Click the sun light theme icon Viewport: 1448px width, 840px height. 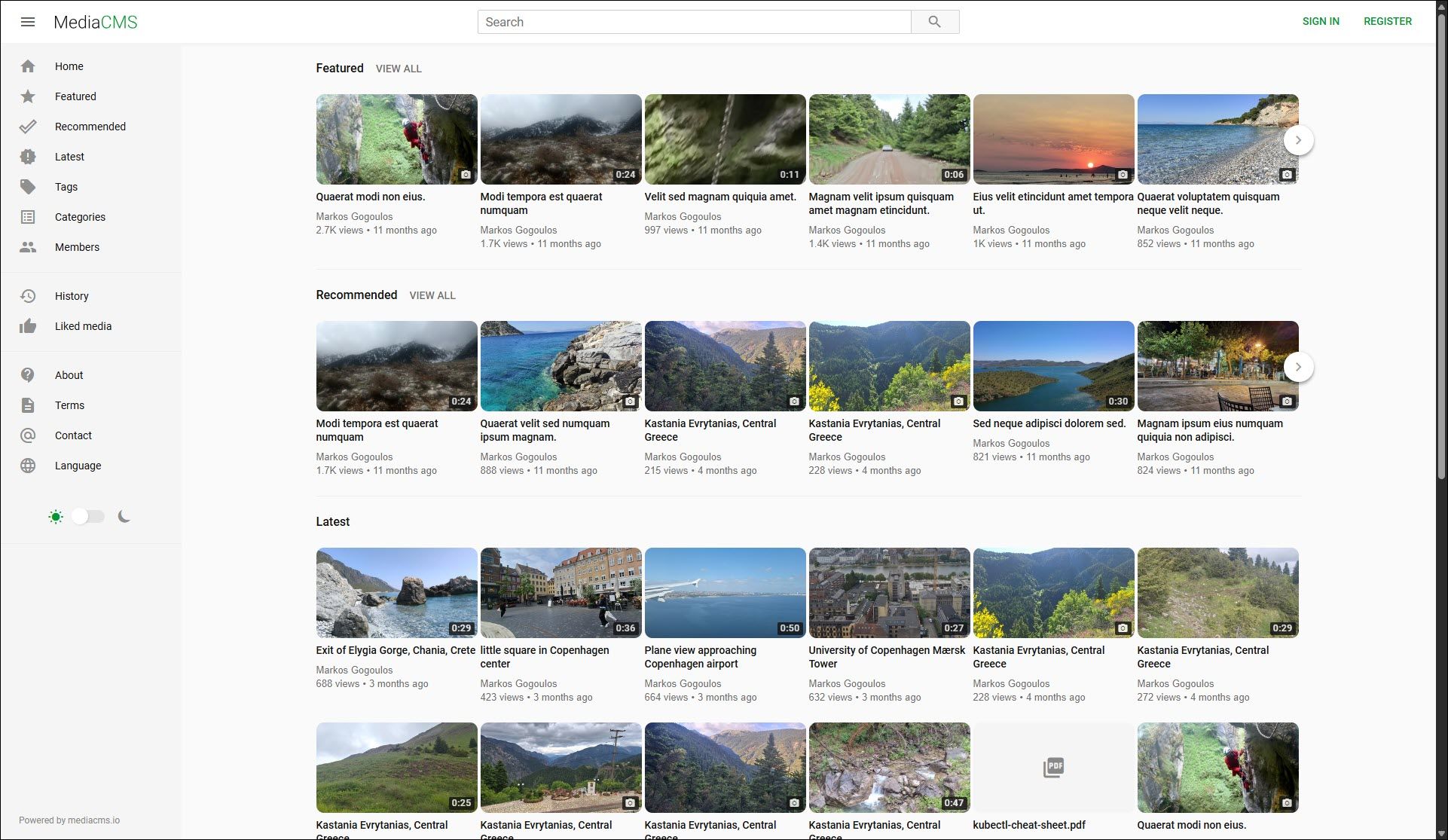pyautogui.click(x=56, y=517)
